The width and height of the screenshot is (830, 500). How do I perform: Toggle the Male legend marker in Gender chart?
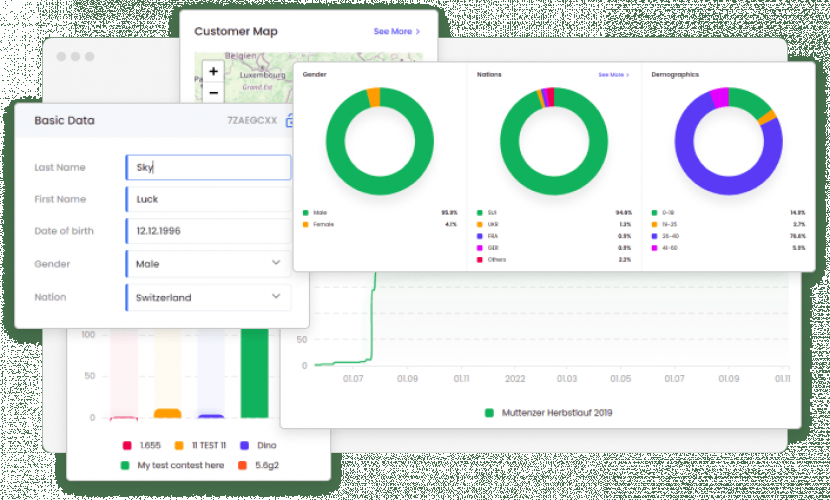coord(306,213)
